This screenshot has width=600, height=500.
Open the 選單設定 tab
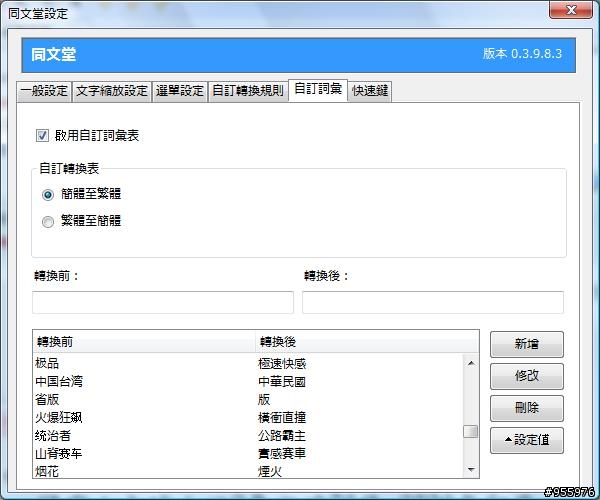179,91
